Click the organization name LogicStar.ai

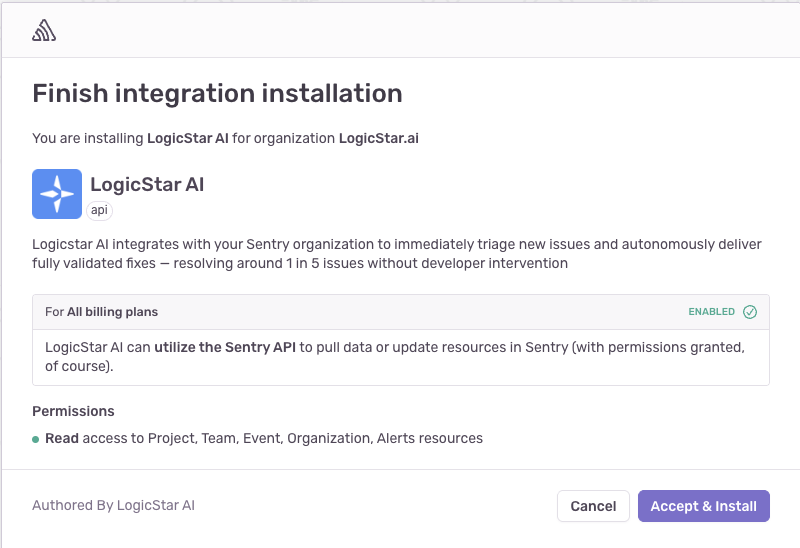(x=379, y=138)
